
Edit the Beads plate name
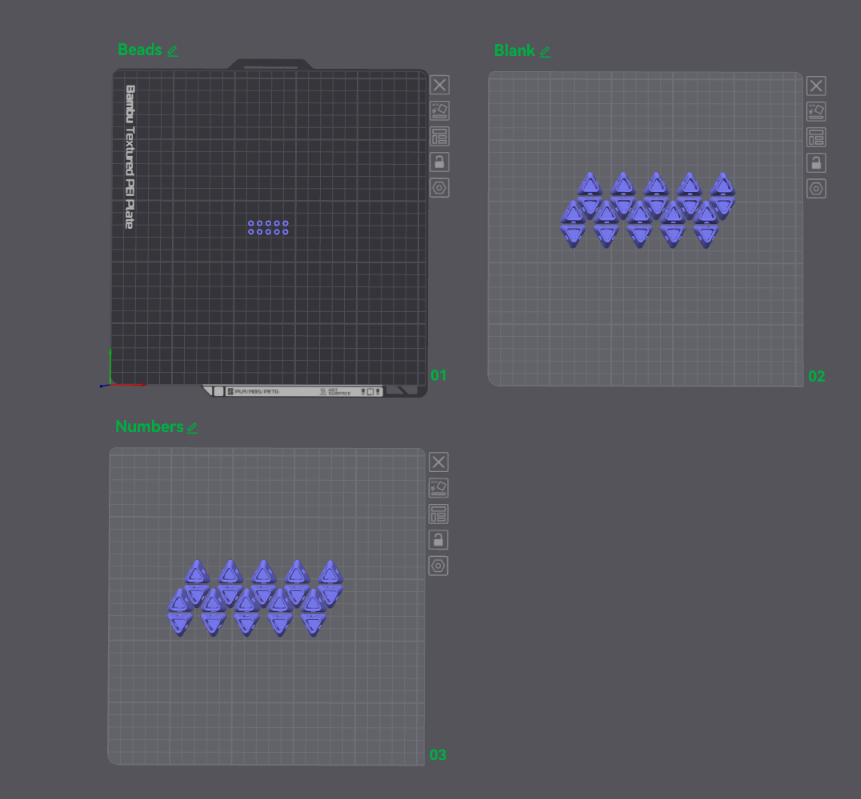172,52
